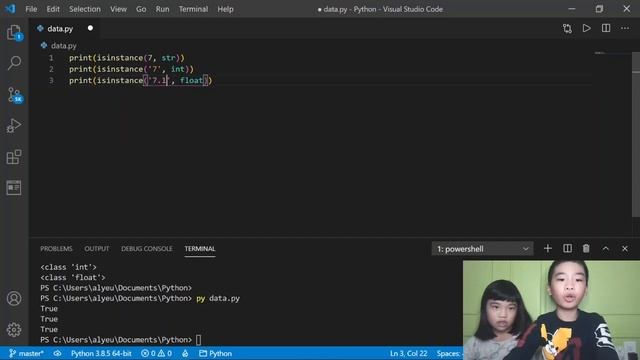Viewport: 640px width, 360px height.
Task: Open changes compare icon in editor toolbar
Action: point(567,28)
